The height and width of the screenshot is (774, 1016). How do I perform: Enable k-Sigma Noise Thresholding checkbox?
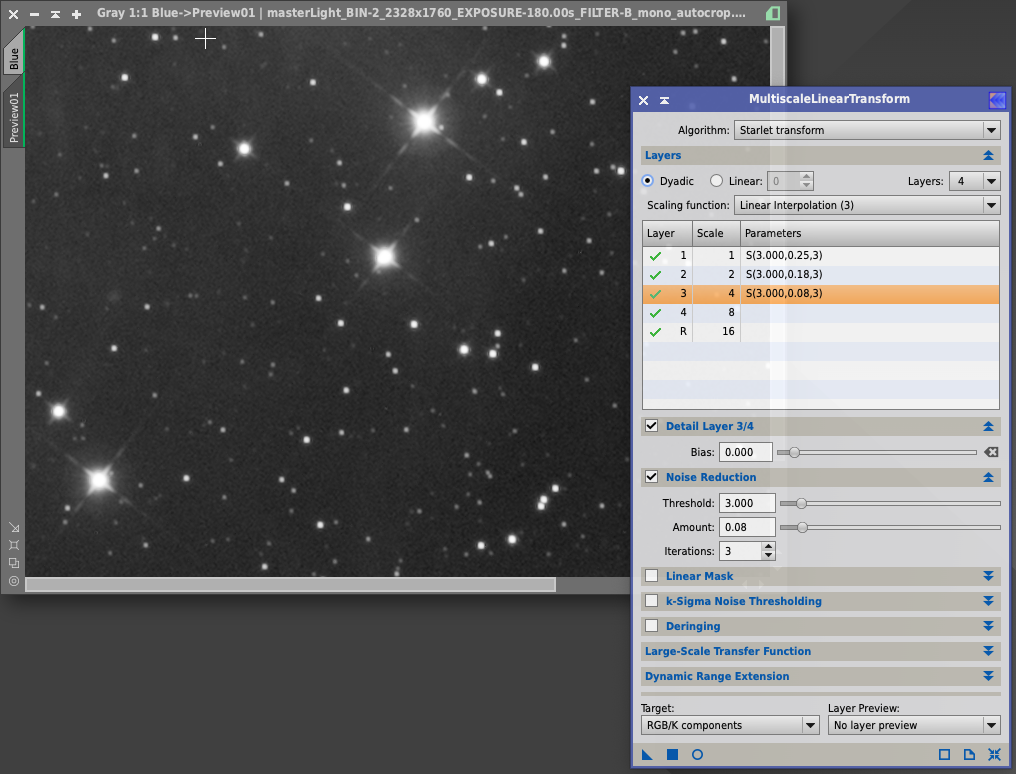coord(652,601)
